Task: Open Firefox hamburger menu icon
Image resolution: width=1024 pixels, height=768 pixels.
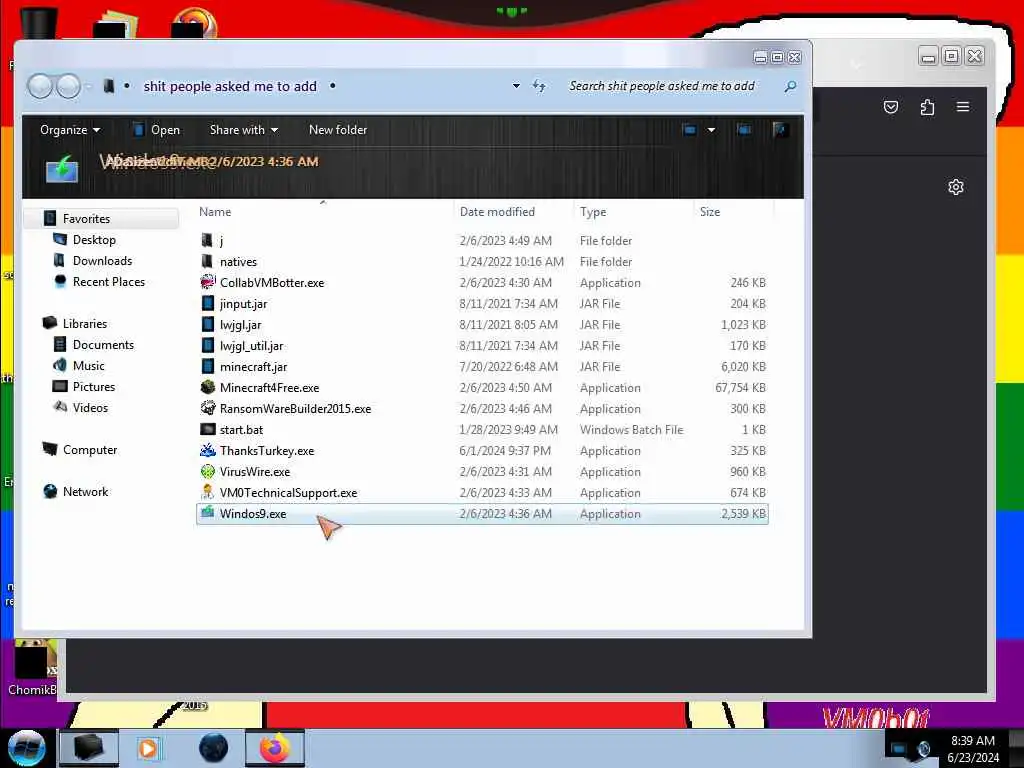Action: [963, 107]
